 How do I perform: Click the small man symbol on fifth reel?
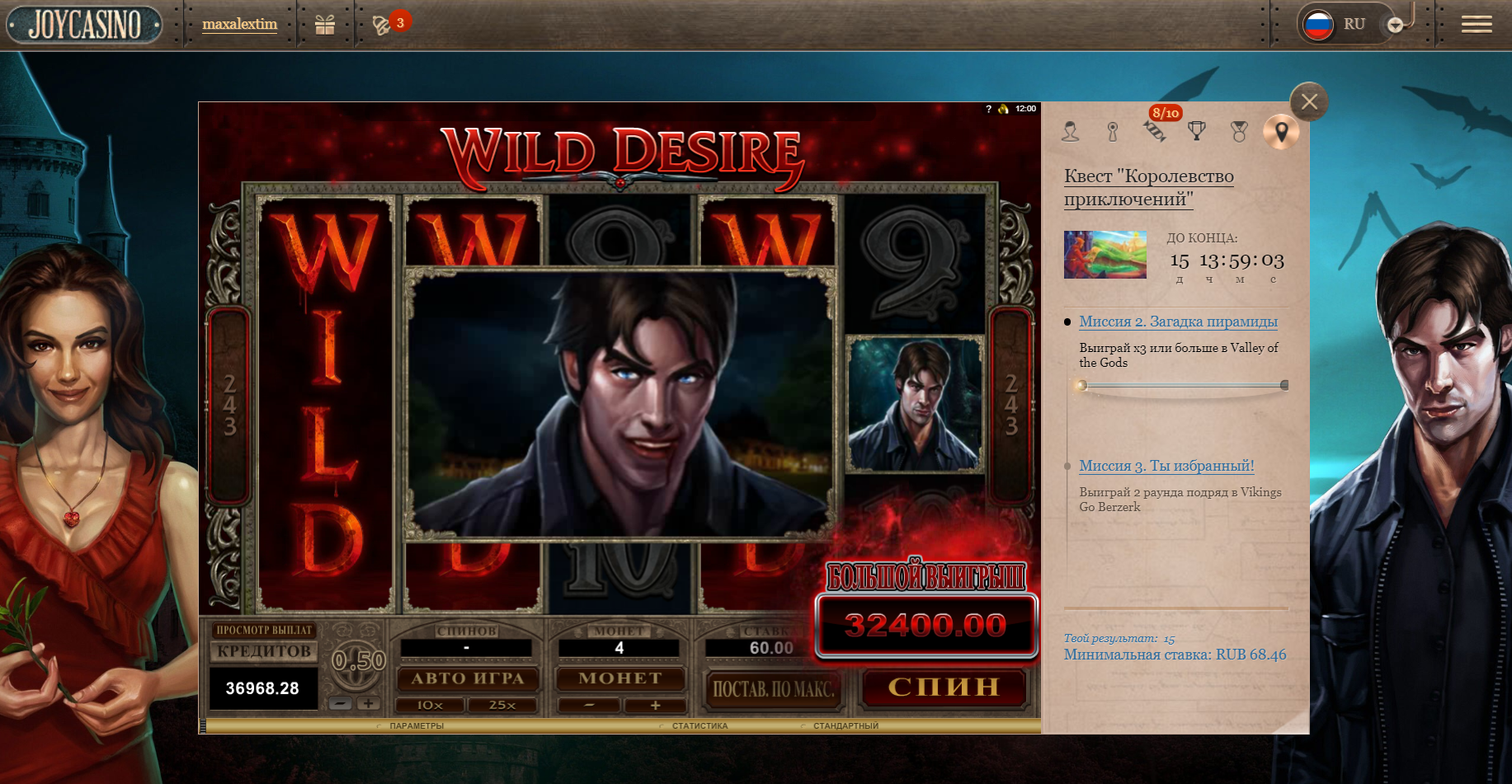point(915,404)
